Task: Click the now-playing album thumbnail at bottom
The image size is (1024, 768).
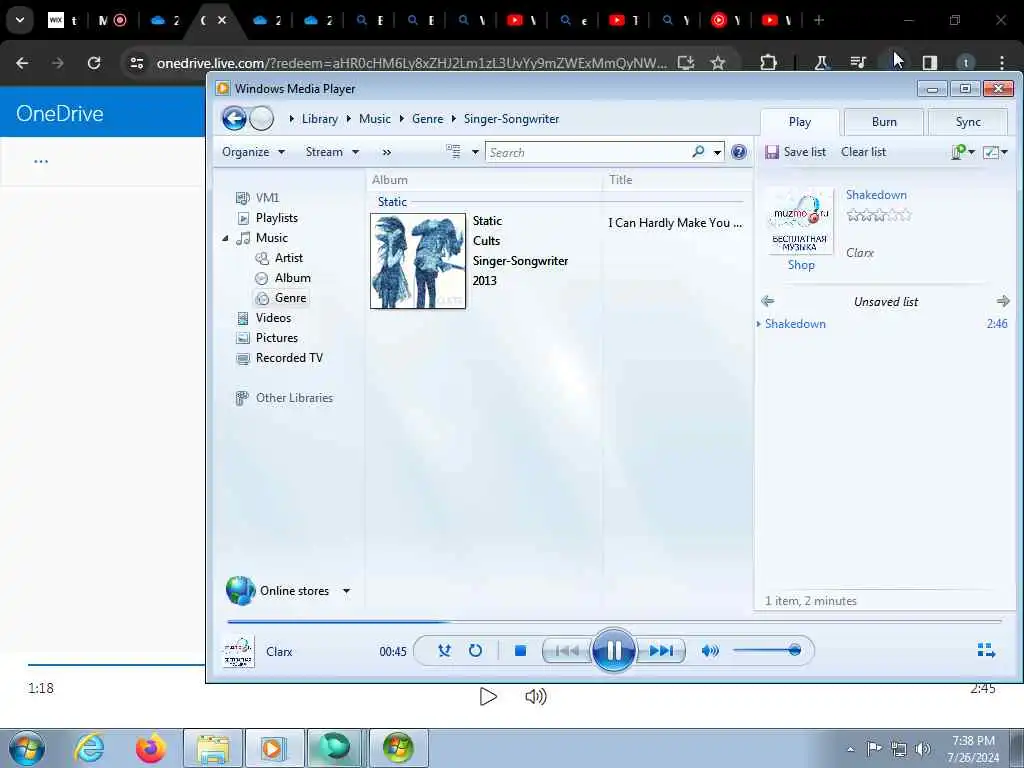Action: [239, 652]
